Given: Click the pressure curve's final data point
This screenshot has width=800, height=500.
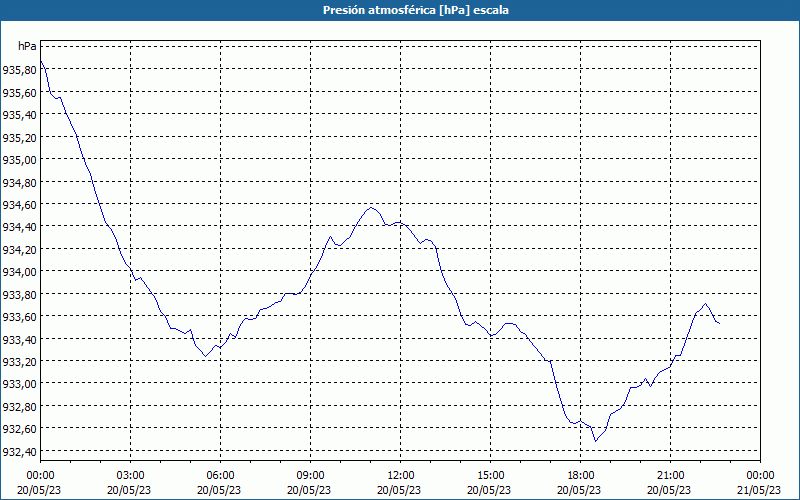Looking at the screenshot, I should [719, 323].
